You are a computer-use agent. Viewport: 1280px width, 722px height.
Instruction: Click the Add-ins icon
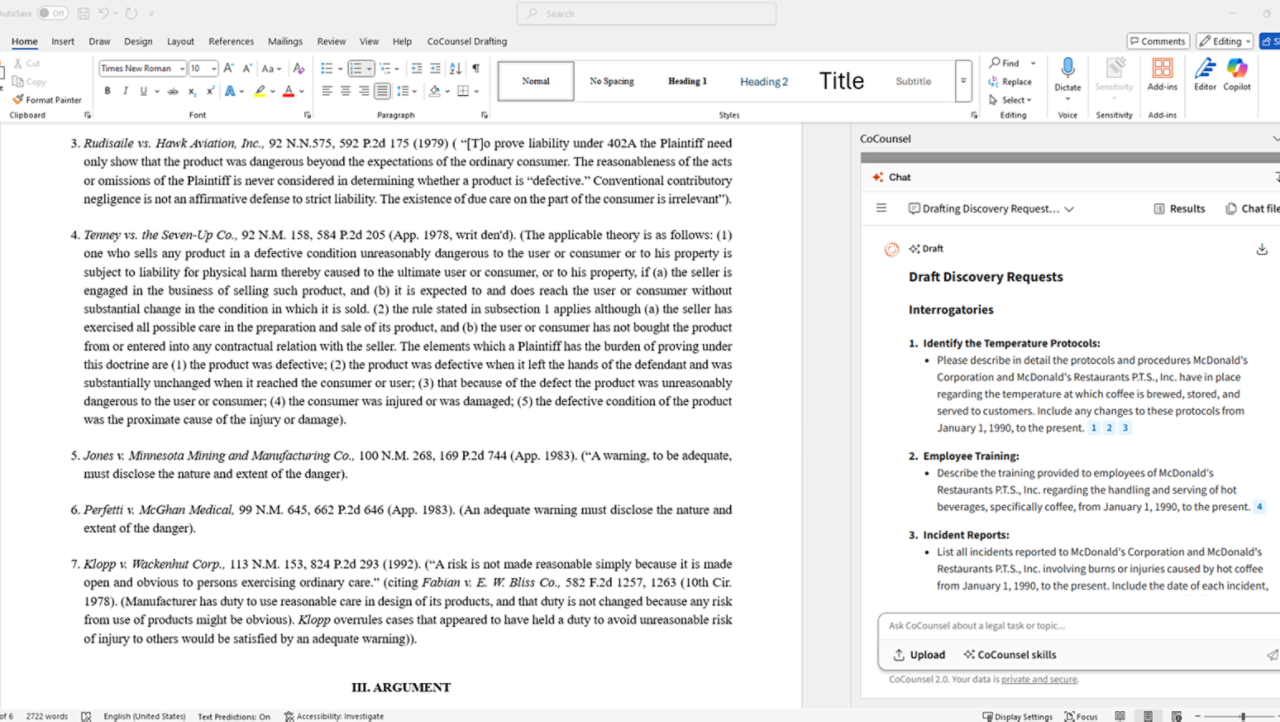(x=1162, y=69)
